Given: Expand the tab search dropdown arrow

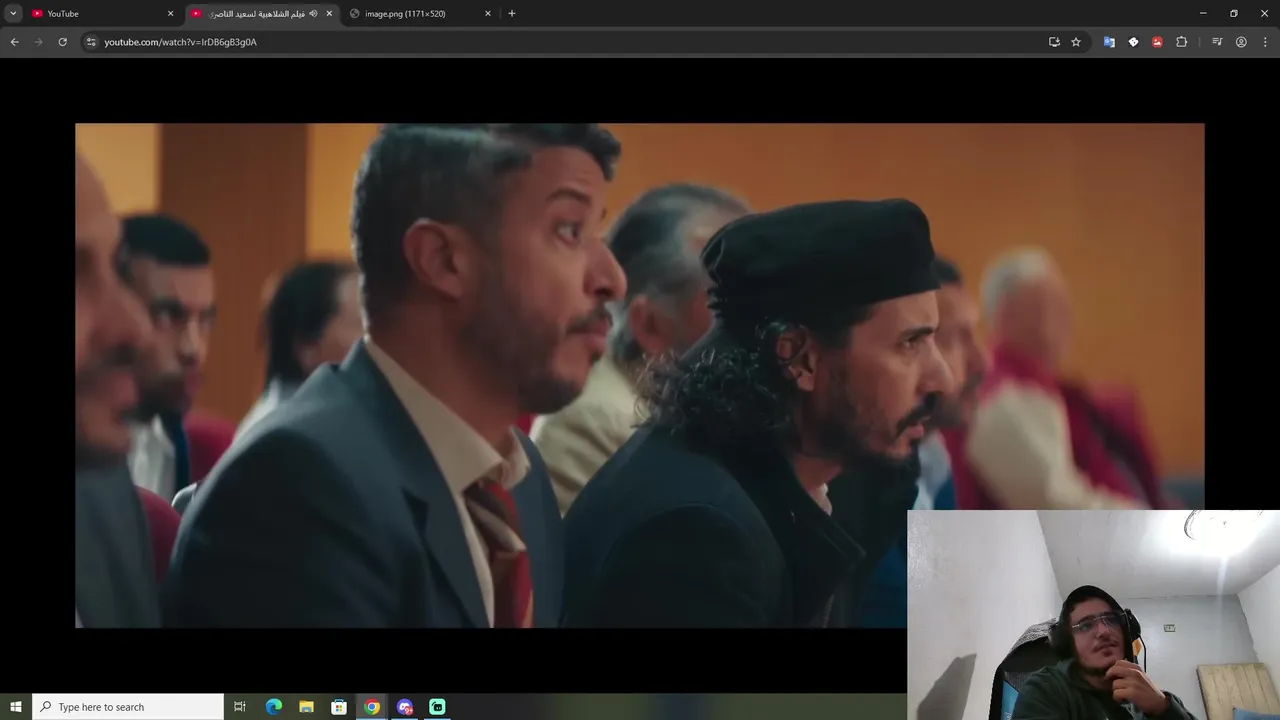Looking at the screenshot, I should 13,13.
